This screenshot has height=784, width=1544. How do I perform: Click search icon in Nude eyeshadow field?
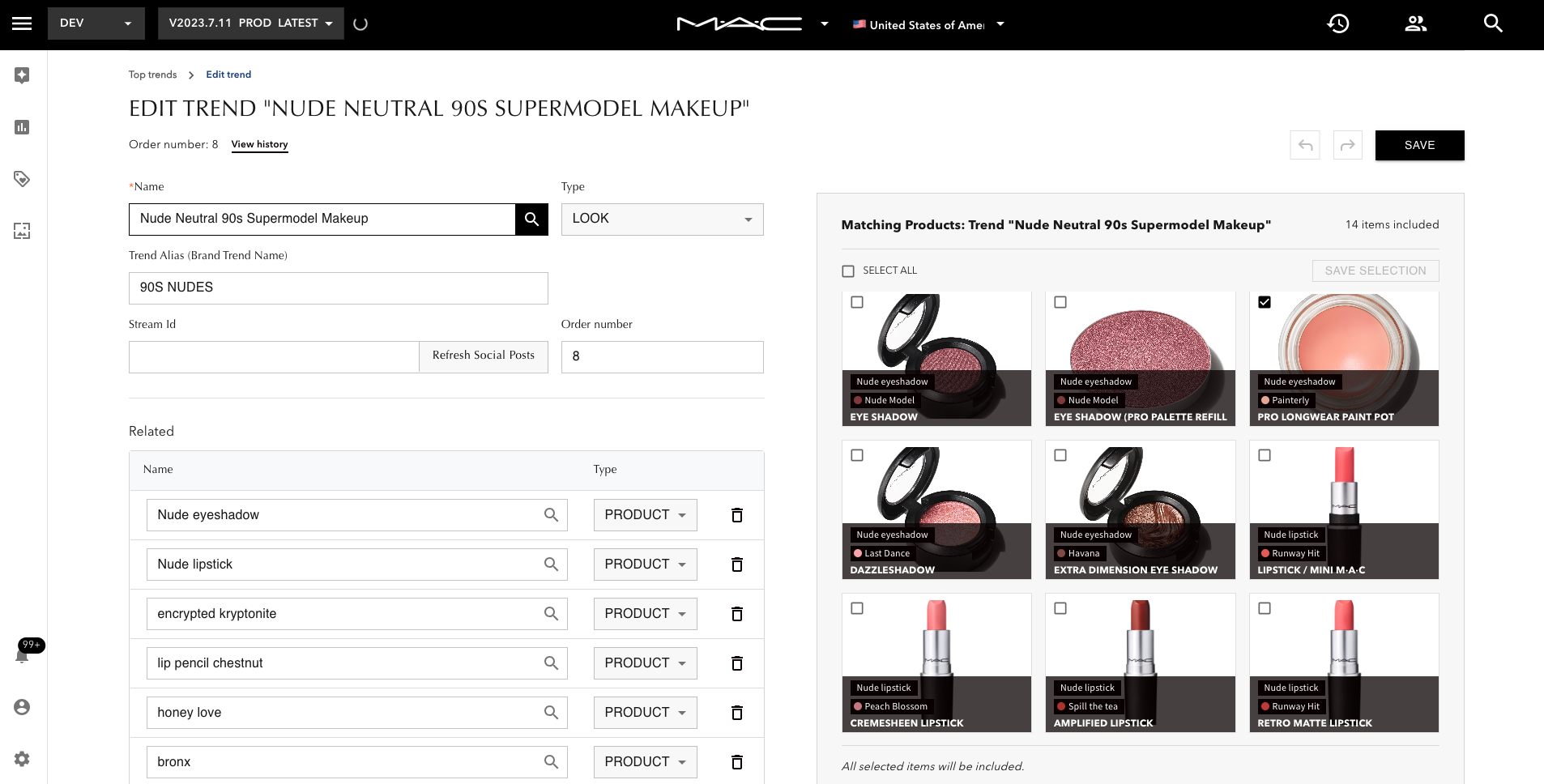551,515
